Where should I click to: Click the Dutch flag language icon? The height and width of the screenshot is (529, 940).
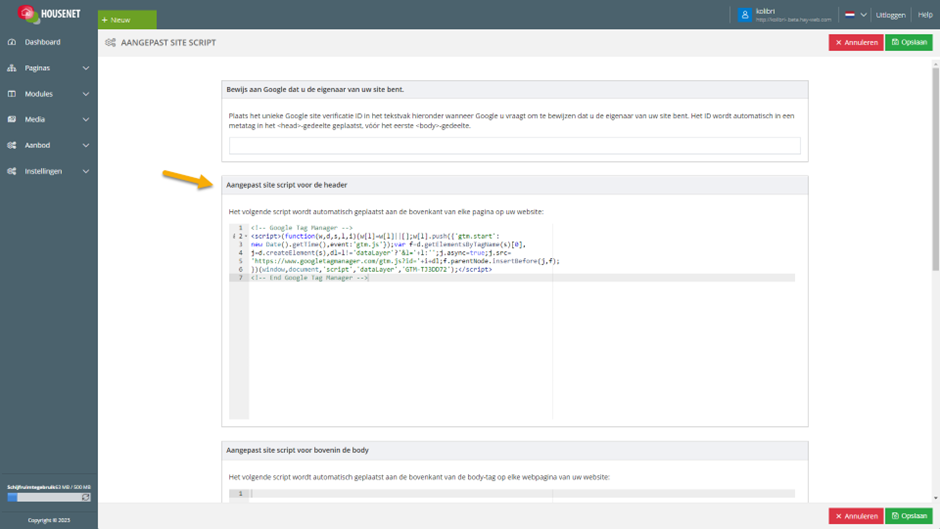point(849,15)
